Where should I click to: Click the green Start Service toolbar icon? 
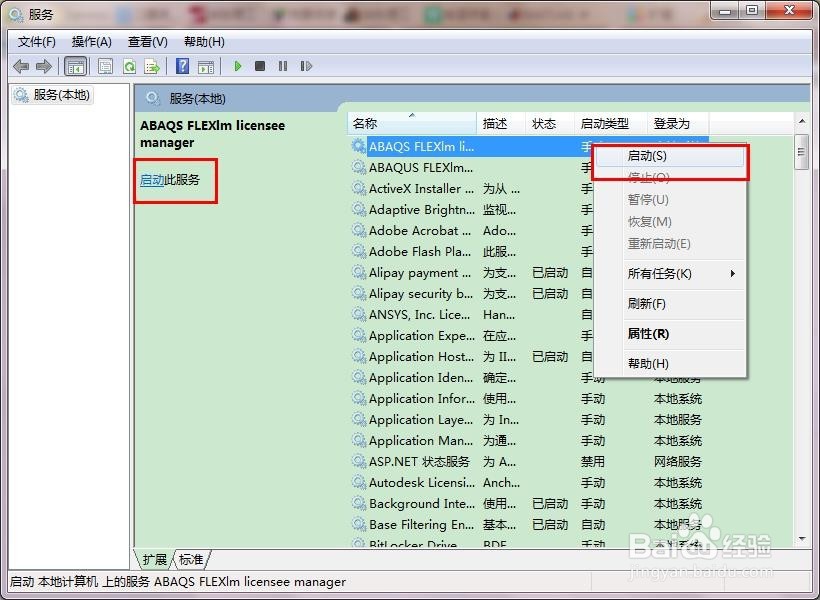pos(237,66)
